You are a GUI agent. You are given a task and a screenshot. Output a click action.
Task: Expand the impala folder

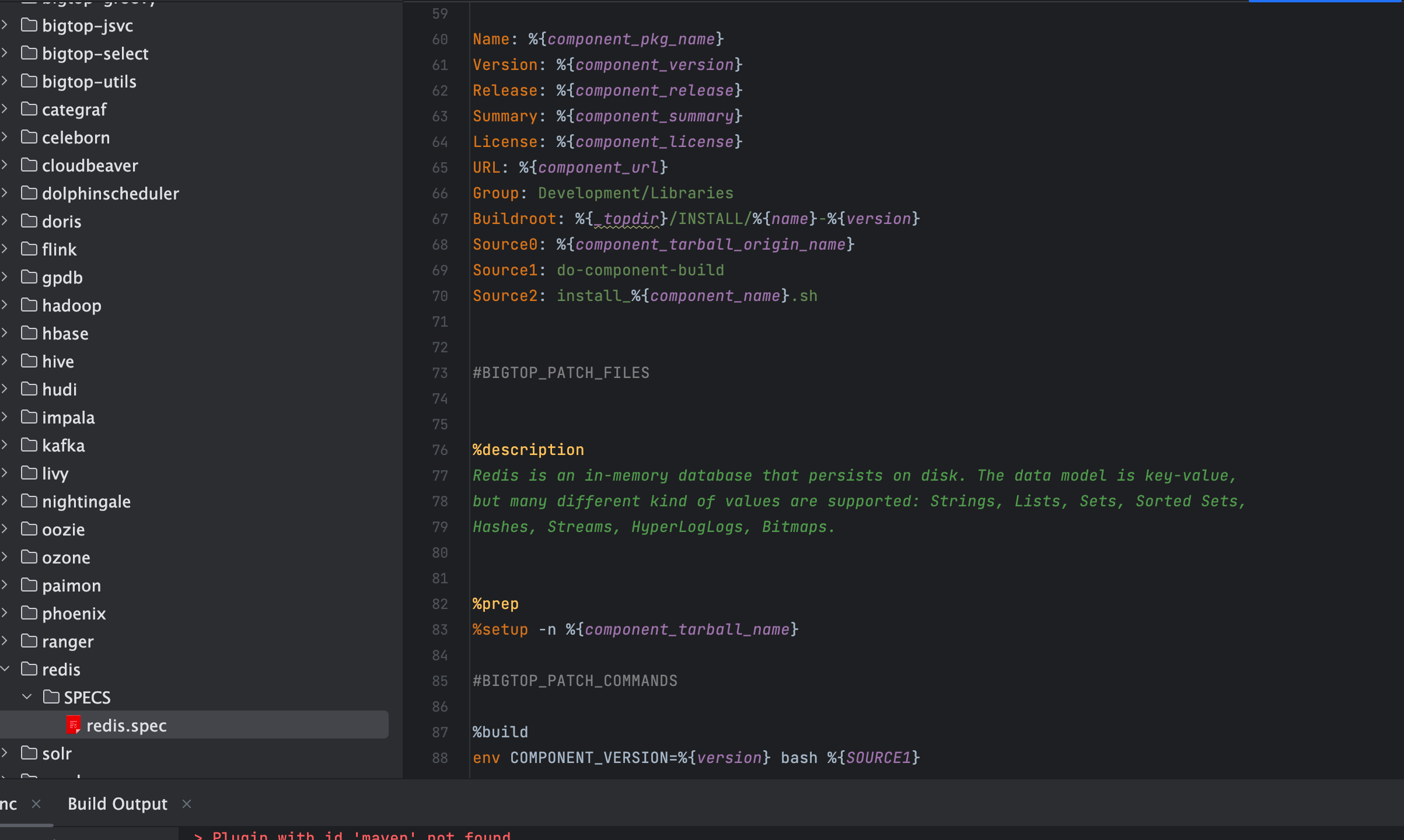5,417
